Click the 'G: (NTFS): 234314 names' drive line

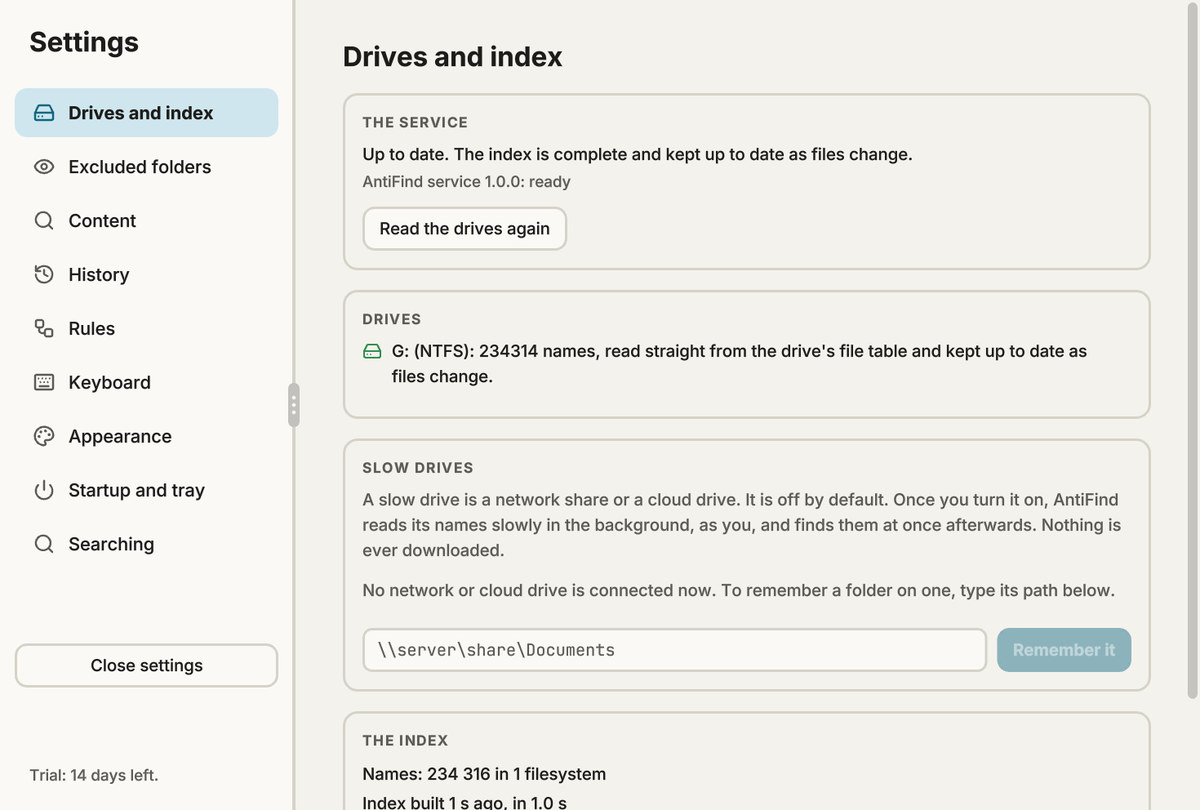click(x=739, y=364)
